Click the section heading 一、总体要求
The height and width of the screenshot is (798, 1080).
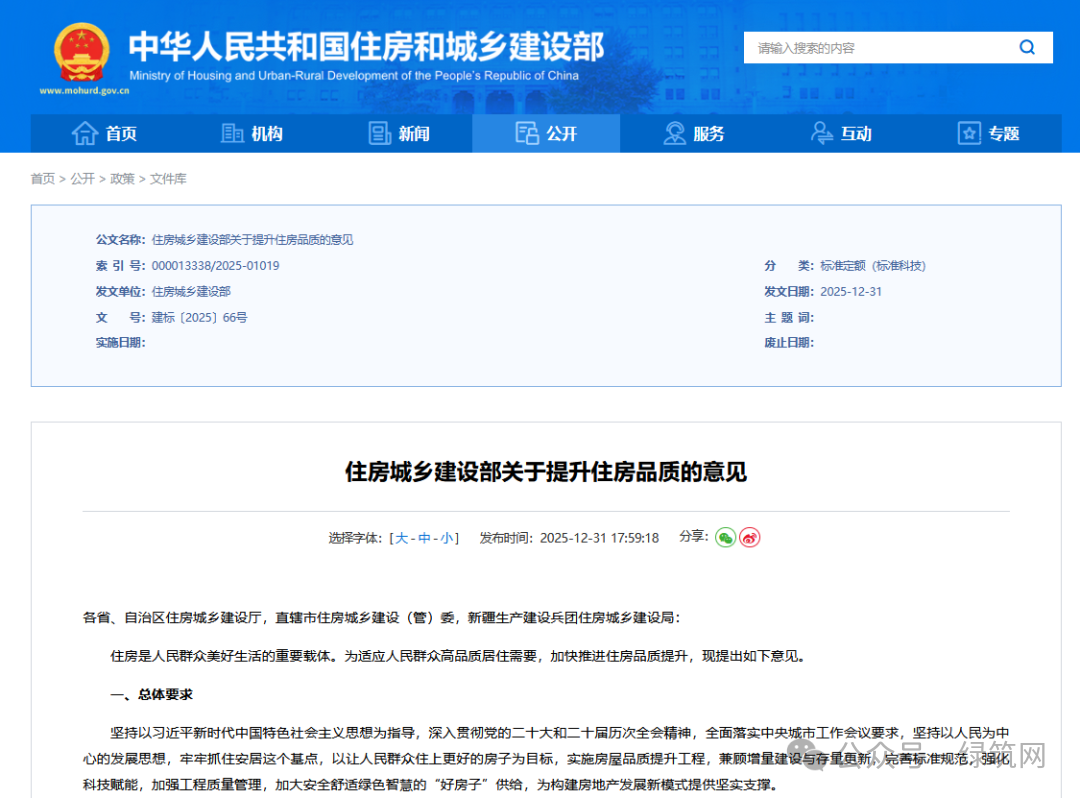point(152,694)
